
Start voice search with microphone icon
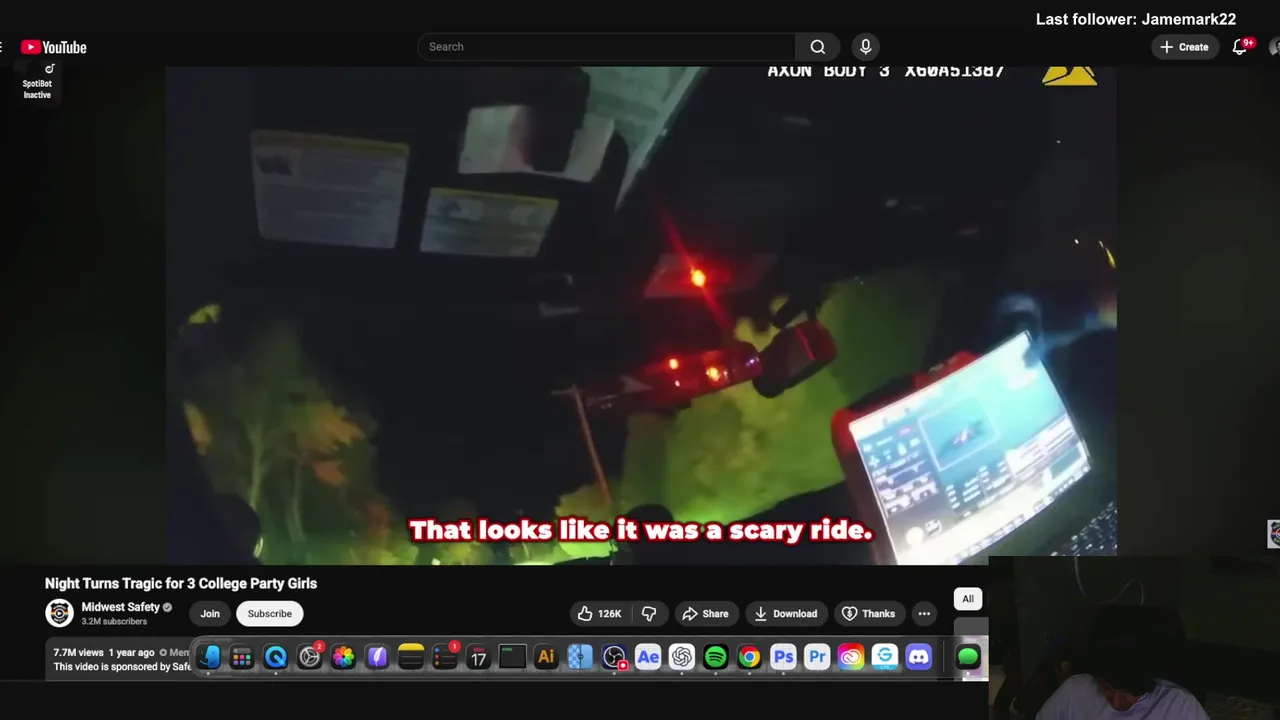866,47
